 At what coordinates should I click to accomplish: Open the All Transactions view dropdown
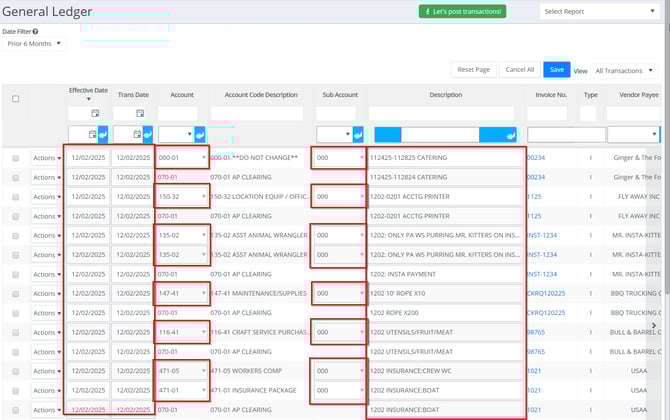[x=627, y=71]
